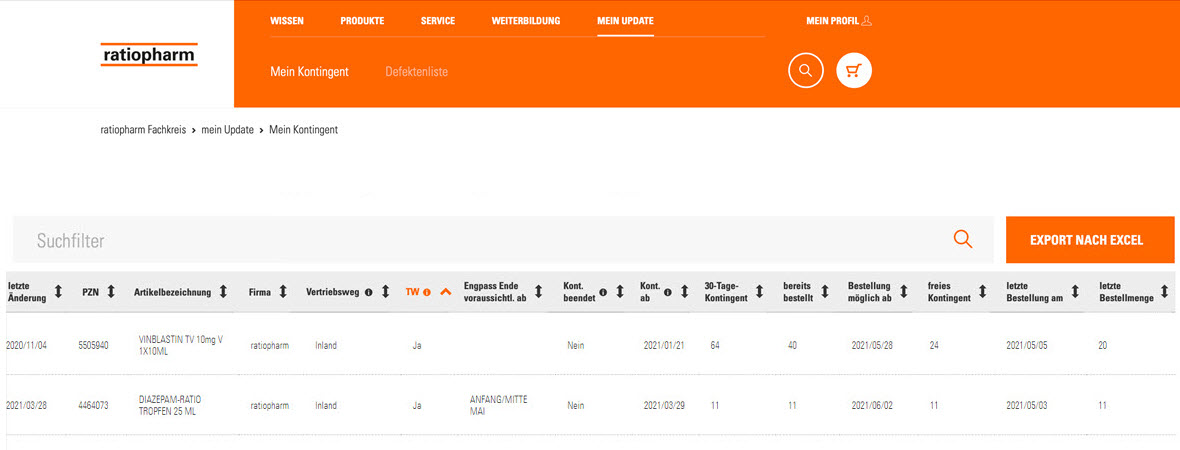1180x450 pixels.
Task: Click the Suchfilter magnifier icon
Action: pyautogui.click(x=962, y=239)
